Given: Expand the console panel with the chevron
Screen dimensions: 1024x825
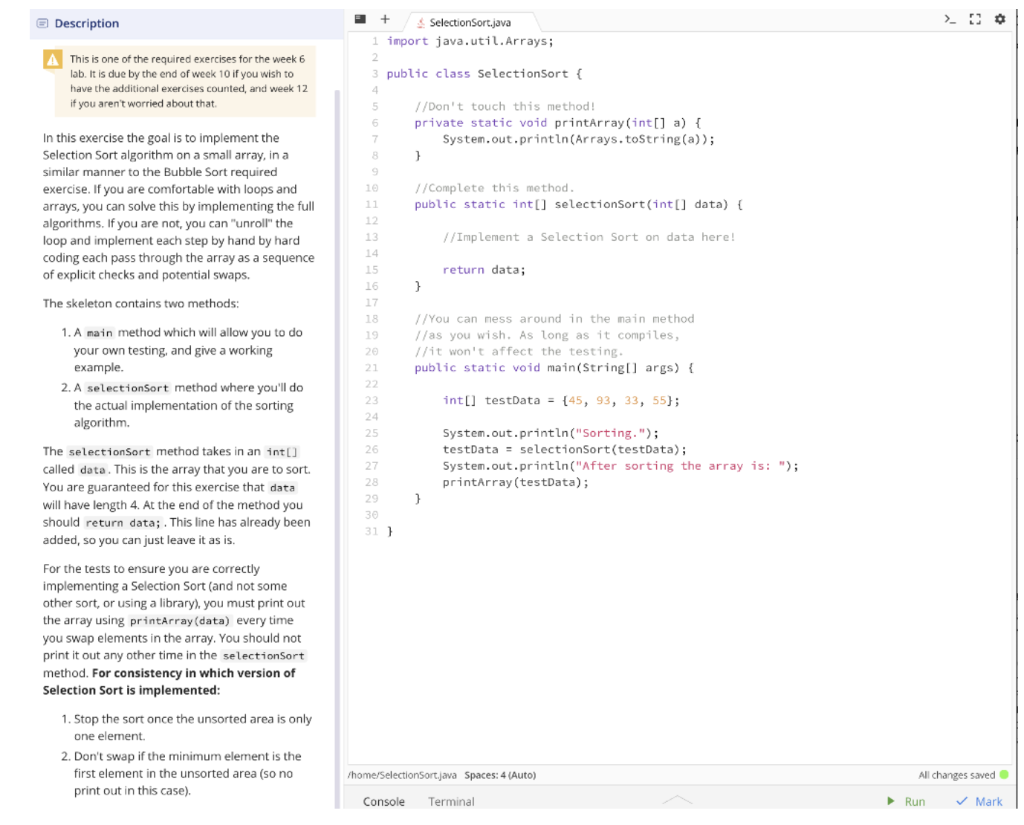Looking at the screenshot, I should pyautogui.click(x=677, y=800).
